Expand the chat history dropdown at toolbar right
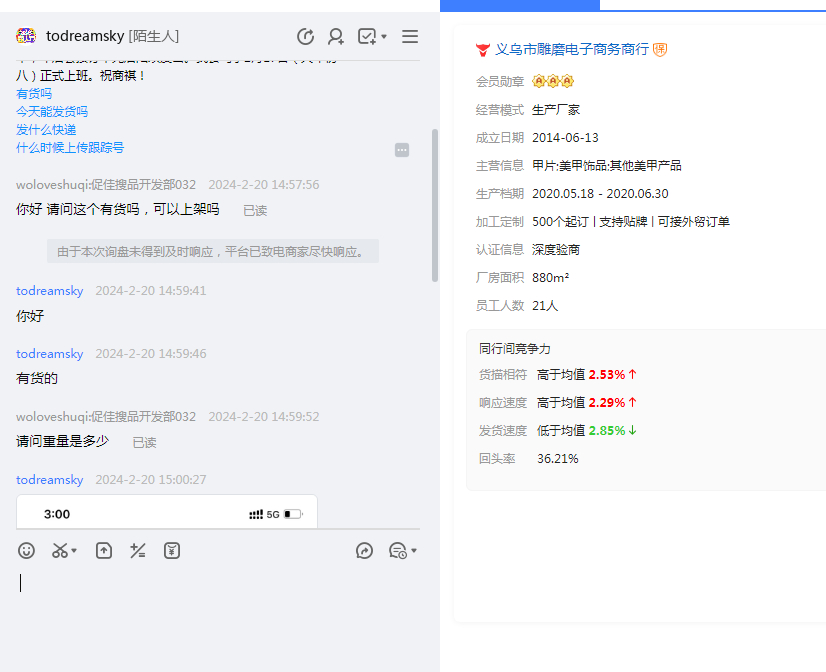This screenshot has width=826, height=672. pyautogui.click(x=414, y=551)
